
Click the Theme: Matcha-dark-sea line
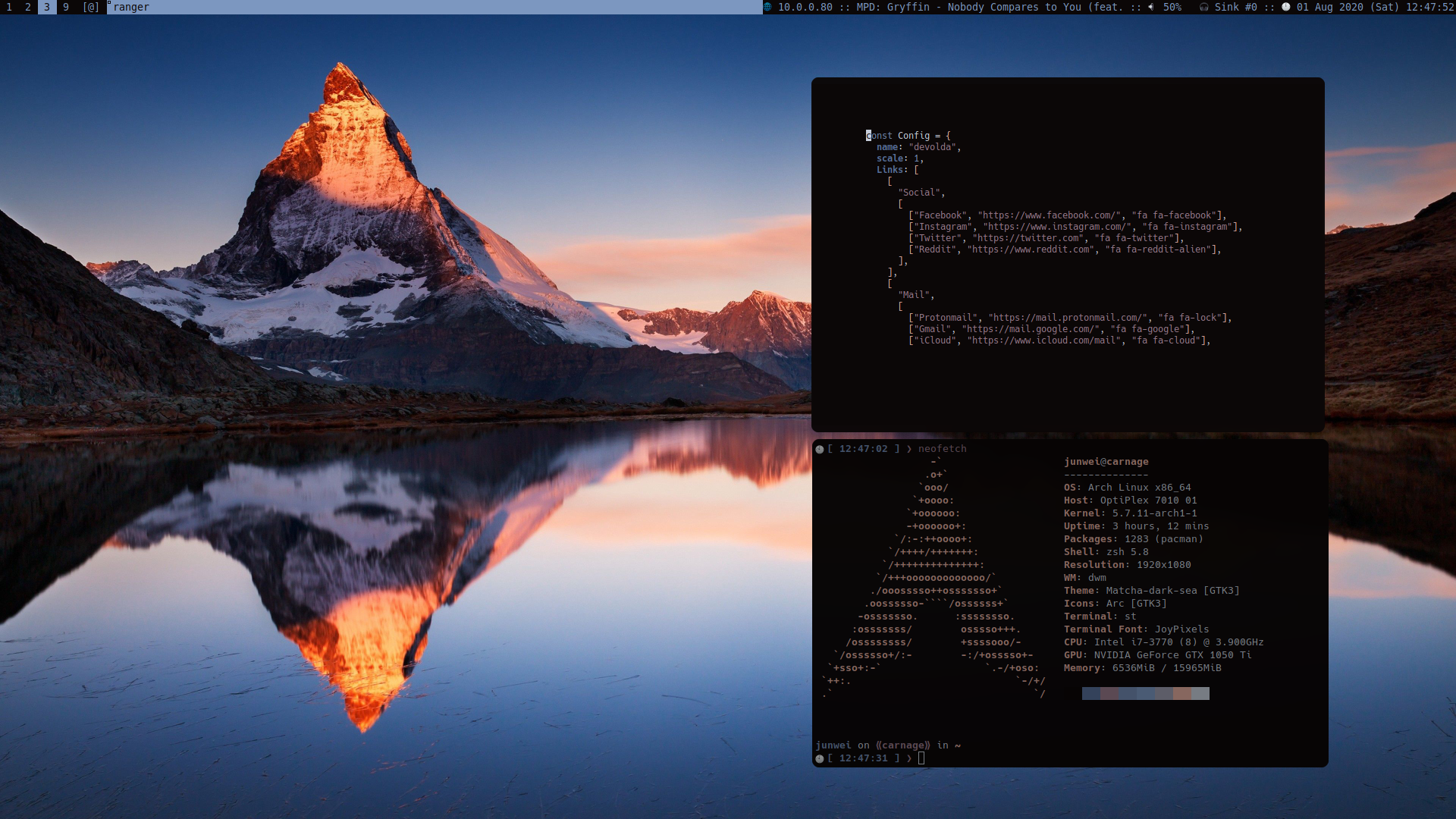click(x=1151, y=591)
